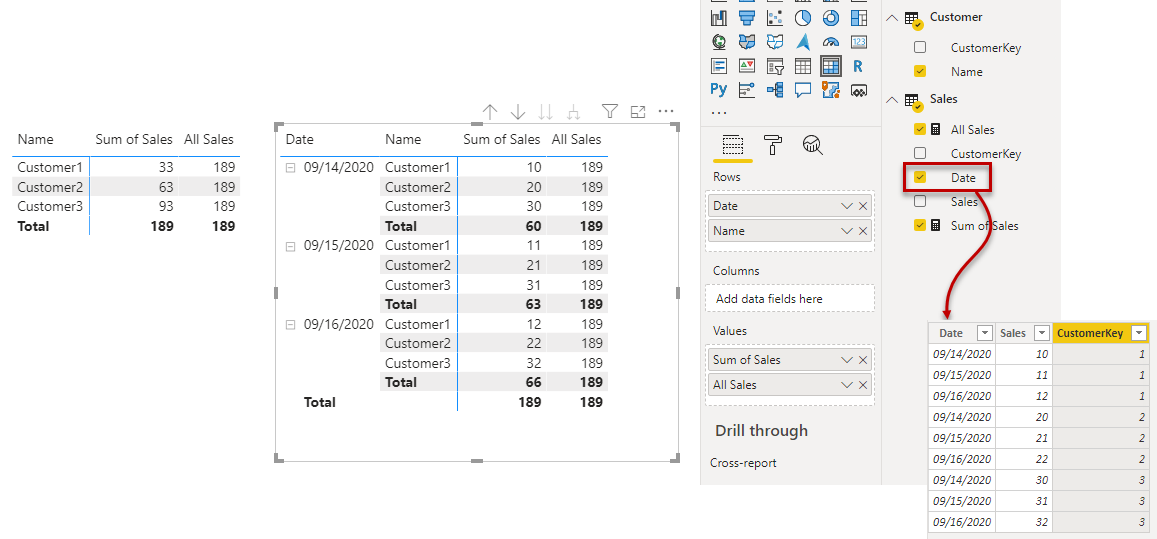Image resolution: width=1157 pixels, height=539 pixels.
Task: Remove Name from Rows well
Action: [x=863, y=231]
